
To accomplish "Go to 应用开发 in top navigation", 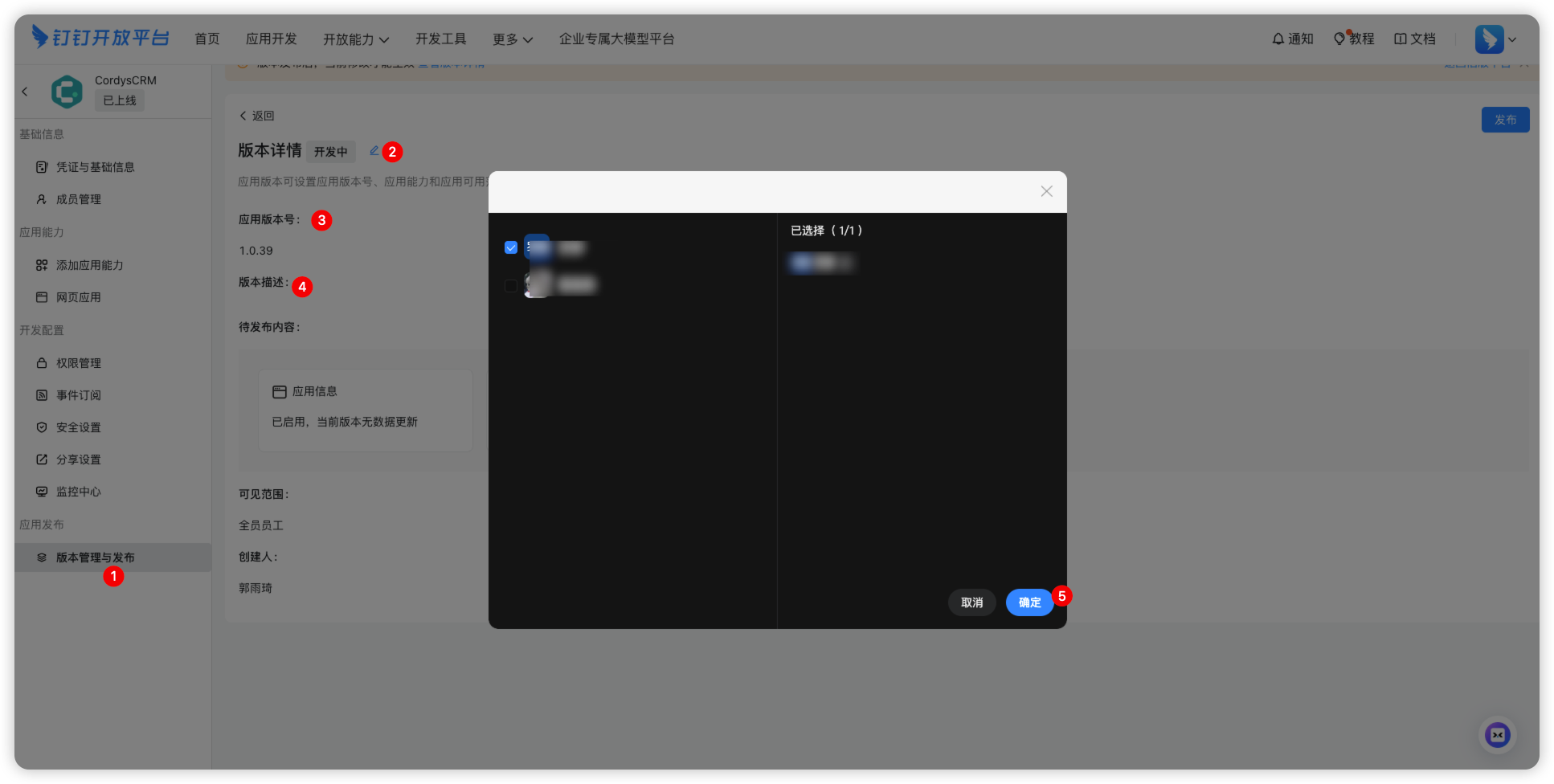I will point(271,39).
